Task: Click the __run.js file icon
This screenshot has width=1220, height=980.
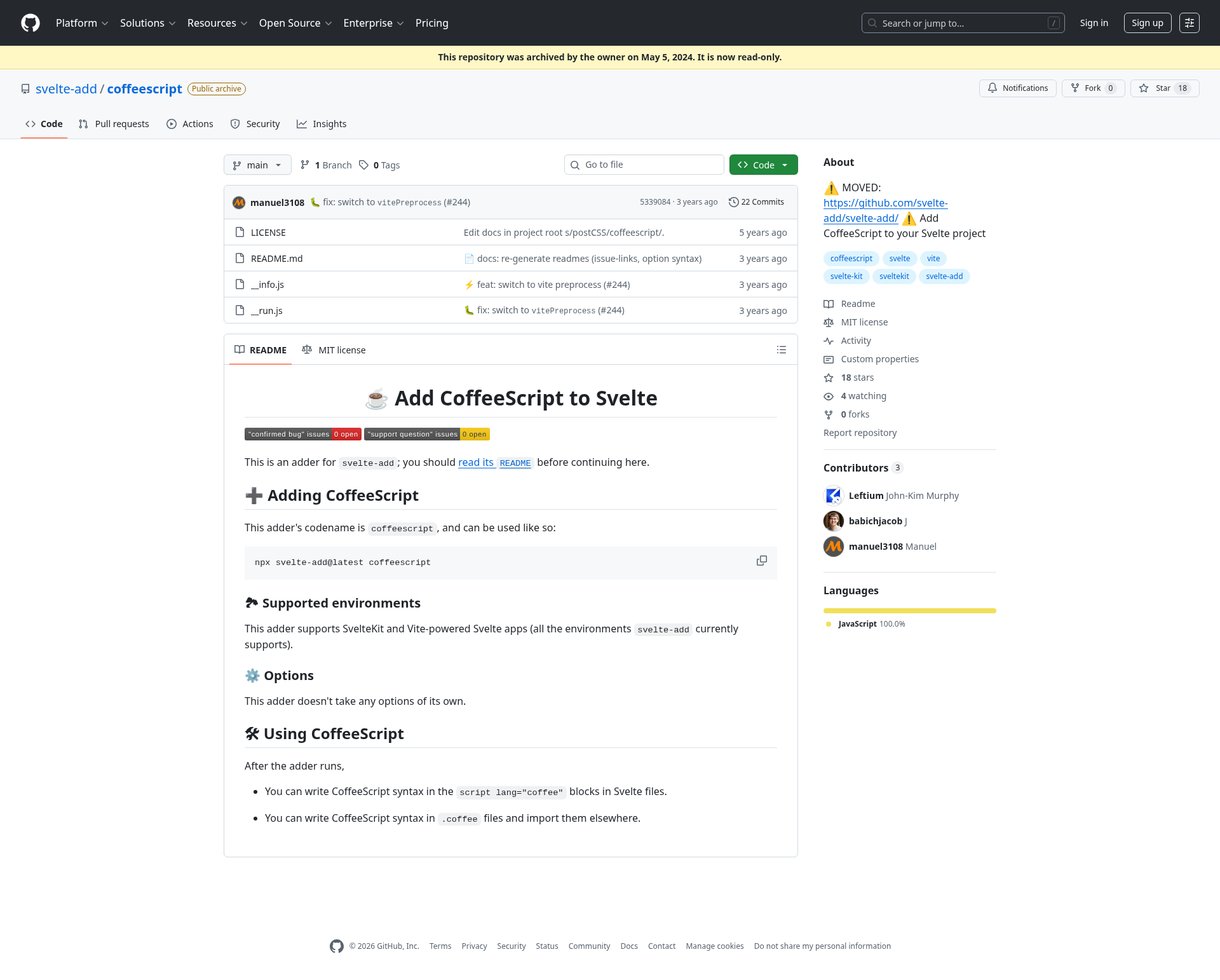Action: pyautogui.click(x=240, y=310)
